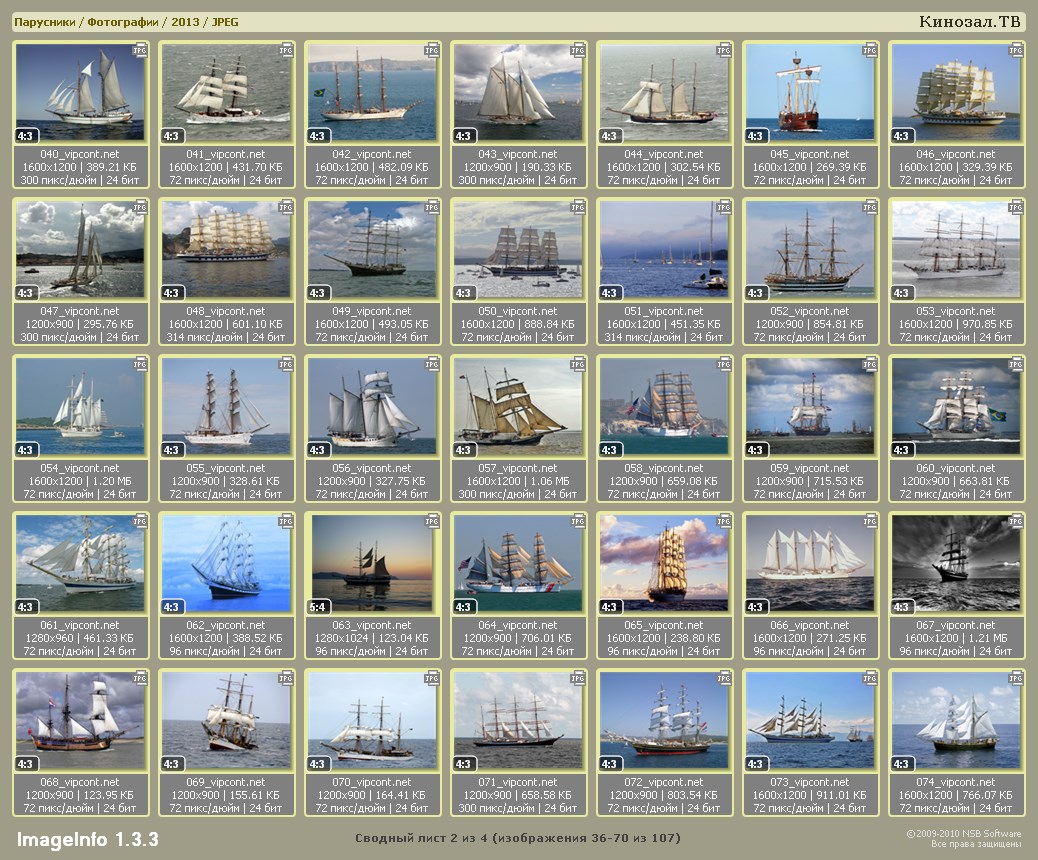
Task: Click the 065_vipcont.net file name label
Action: pos(664,625)
